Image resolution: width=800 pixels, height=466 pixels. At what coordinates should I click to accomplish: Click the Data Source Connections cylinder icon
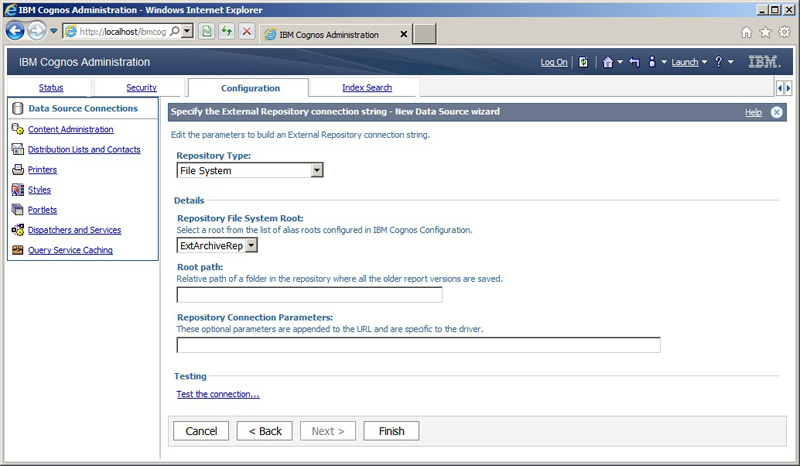(17, 108)
